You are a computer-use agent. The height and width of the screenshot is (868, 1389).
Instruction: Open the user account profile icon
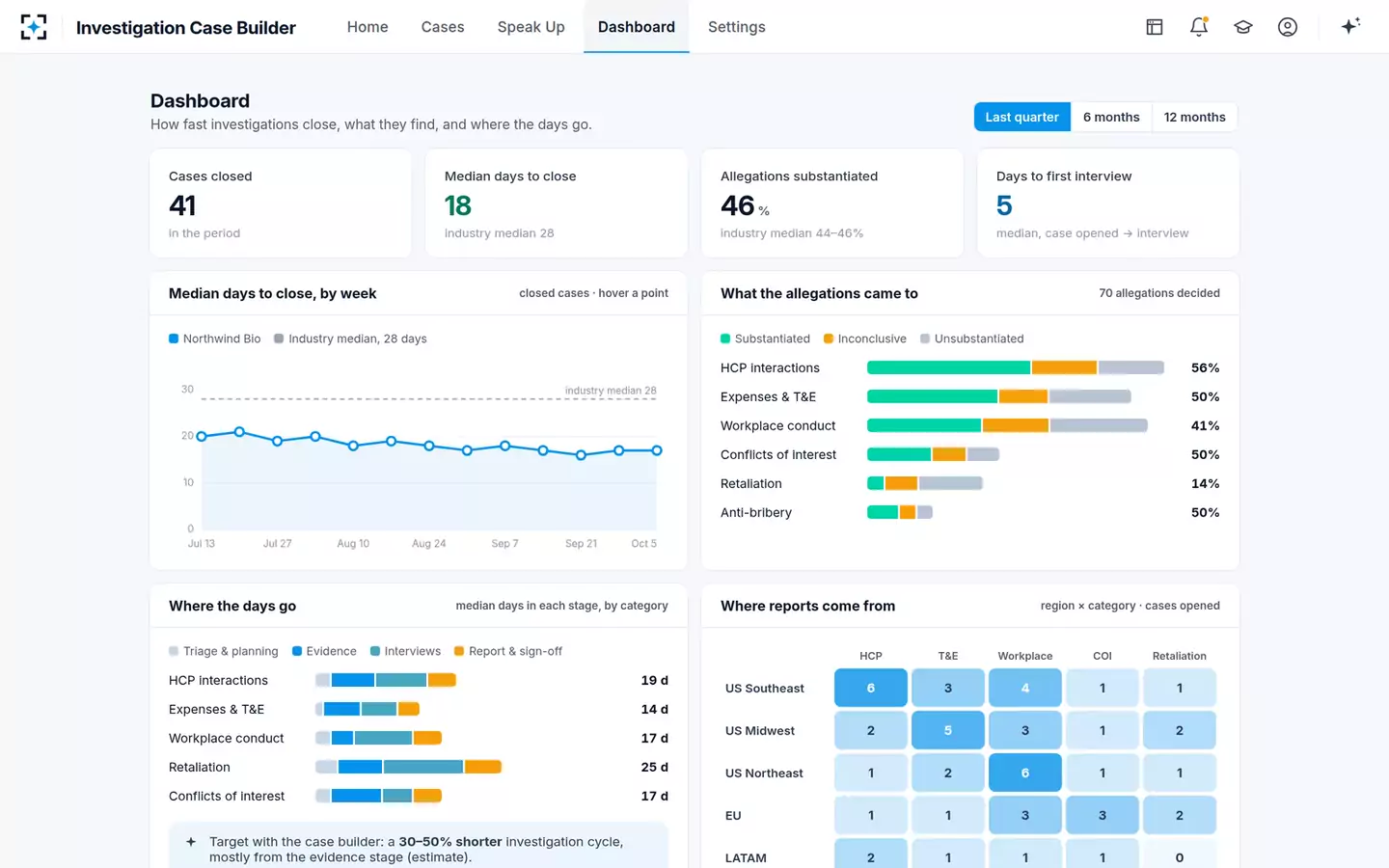click(x=1288, y=27)
